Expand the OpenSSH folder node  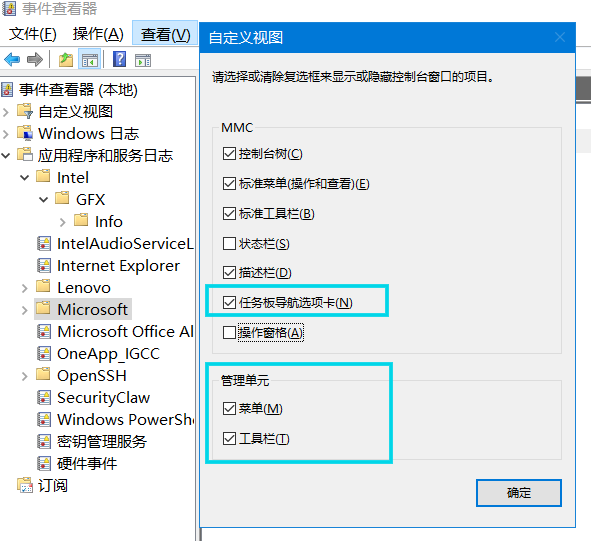25,376
